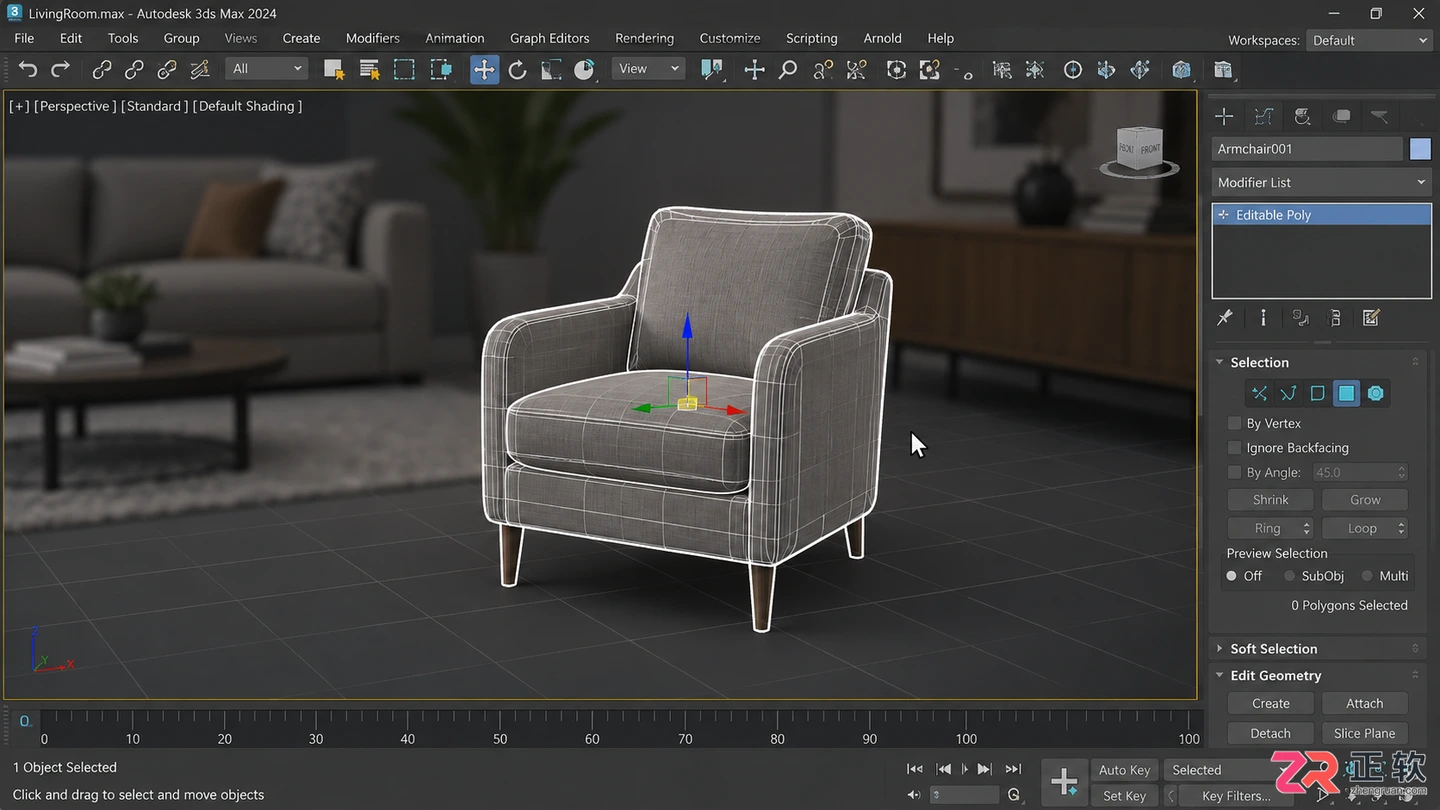Screen dimensions: 1440x810
Task: Select the Off preview selection radio
Action: tap(1232, 576)
